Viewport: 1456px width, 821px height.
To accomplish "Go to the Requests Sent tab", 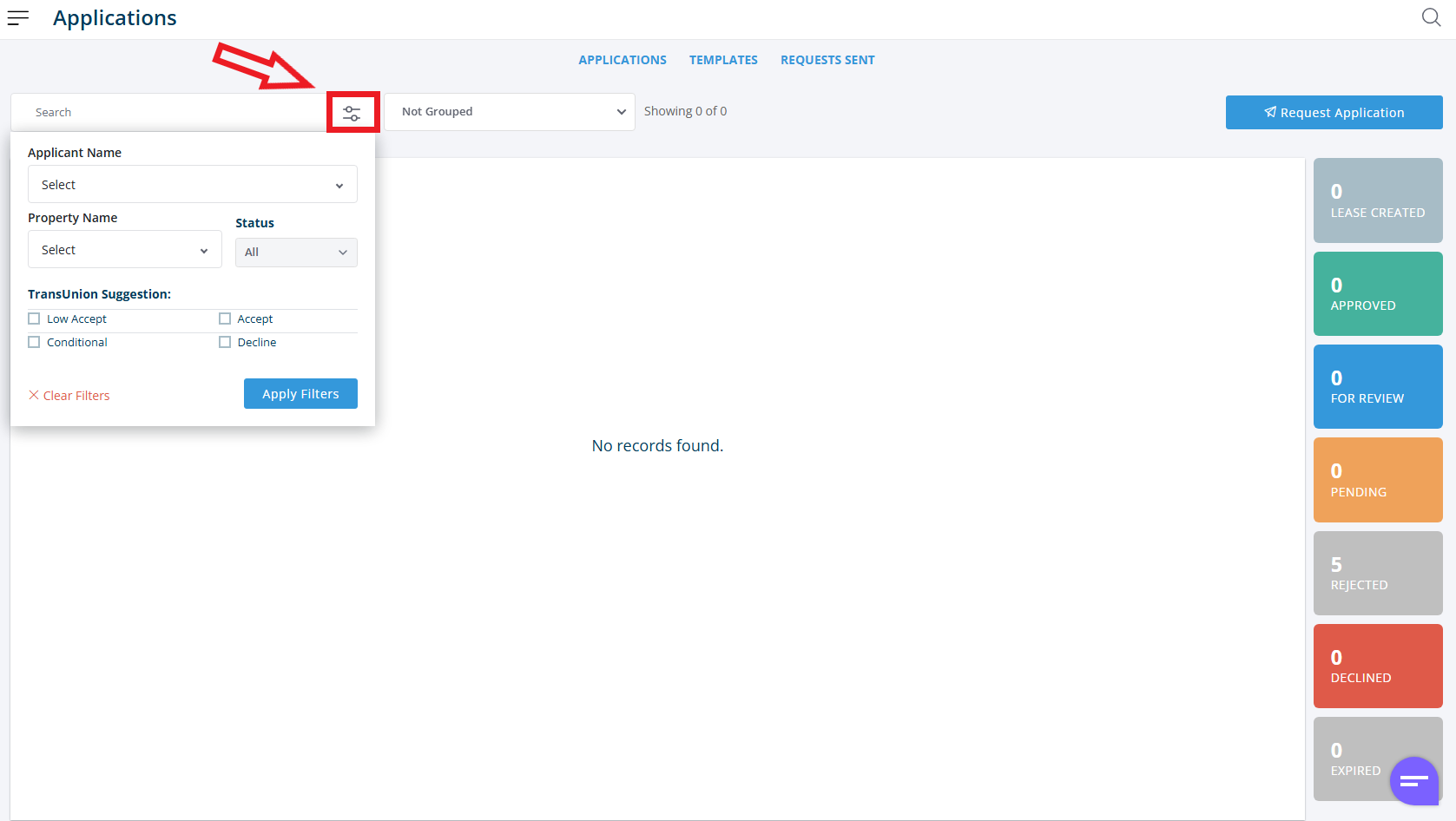I will coord(827,60).
